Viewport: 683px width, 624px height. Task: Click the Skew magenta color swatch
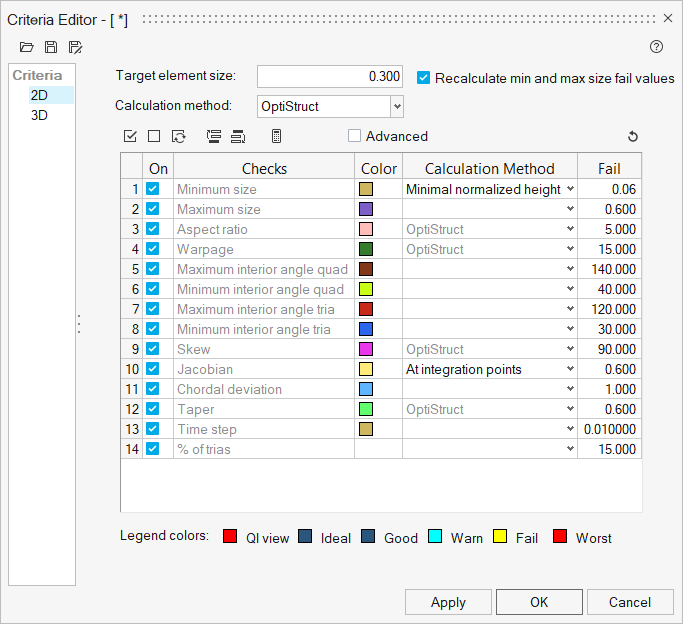366,349
